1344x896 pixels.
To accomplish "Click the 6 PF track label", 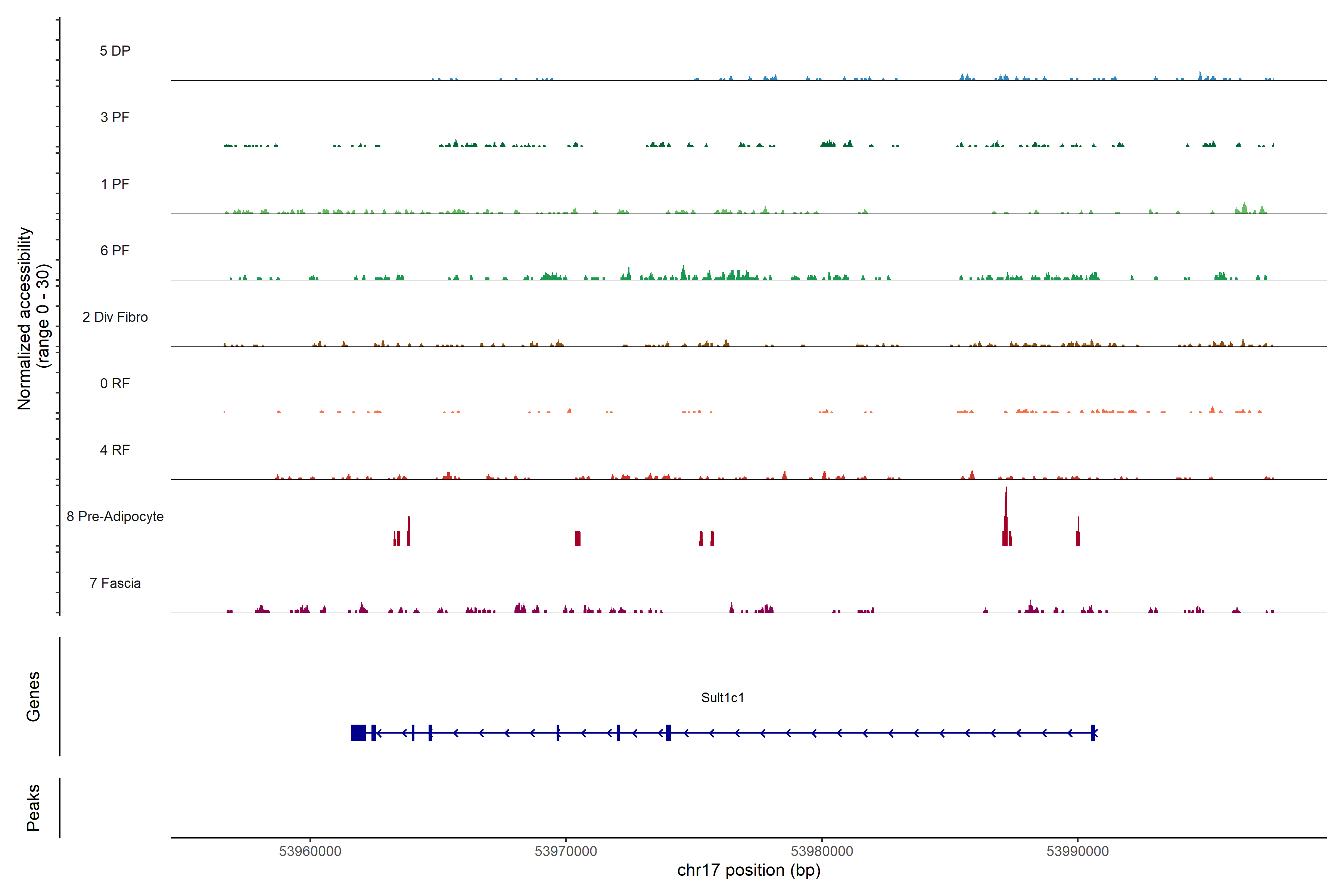I will click(x=115, y=250).
